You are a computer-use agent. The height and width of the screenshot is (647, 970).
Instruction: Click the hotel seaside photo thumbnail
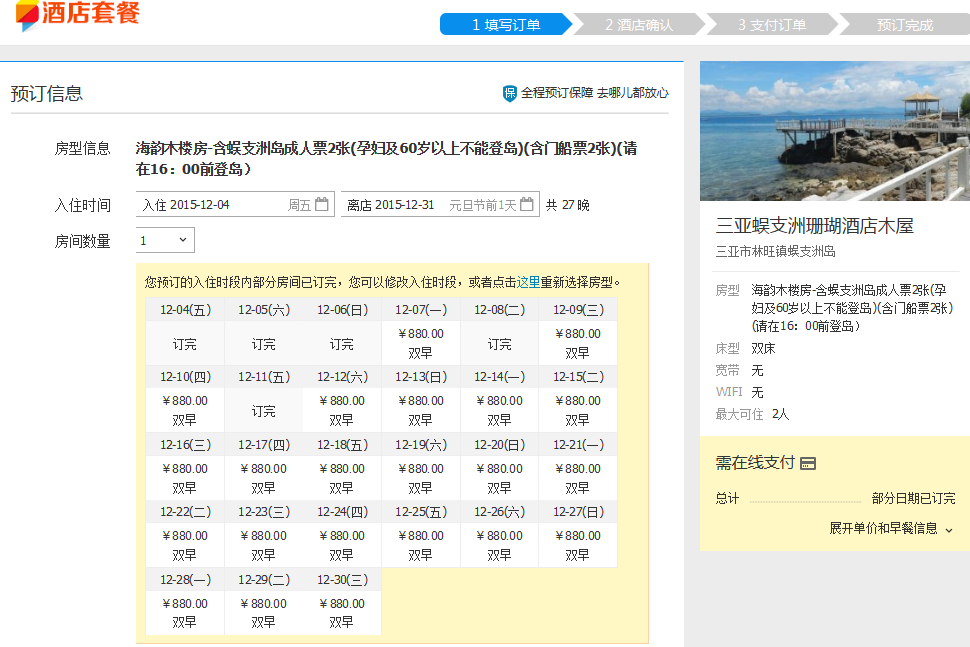click(x=834, y=131)
